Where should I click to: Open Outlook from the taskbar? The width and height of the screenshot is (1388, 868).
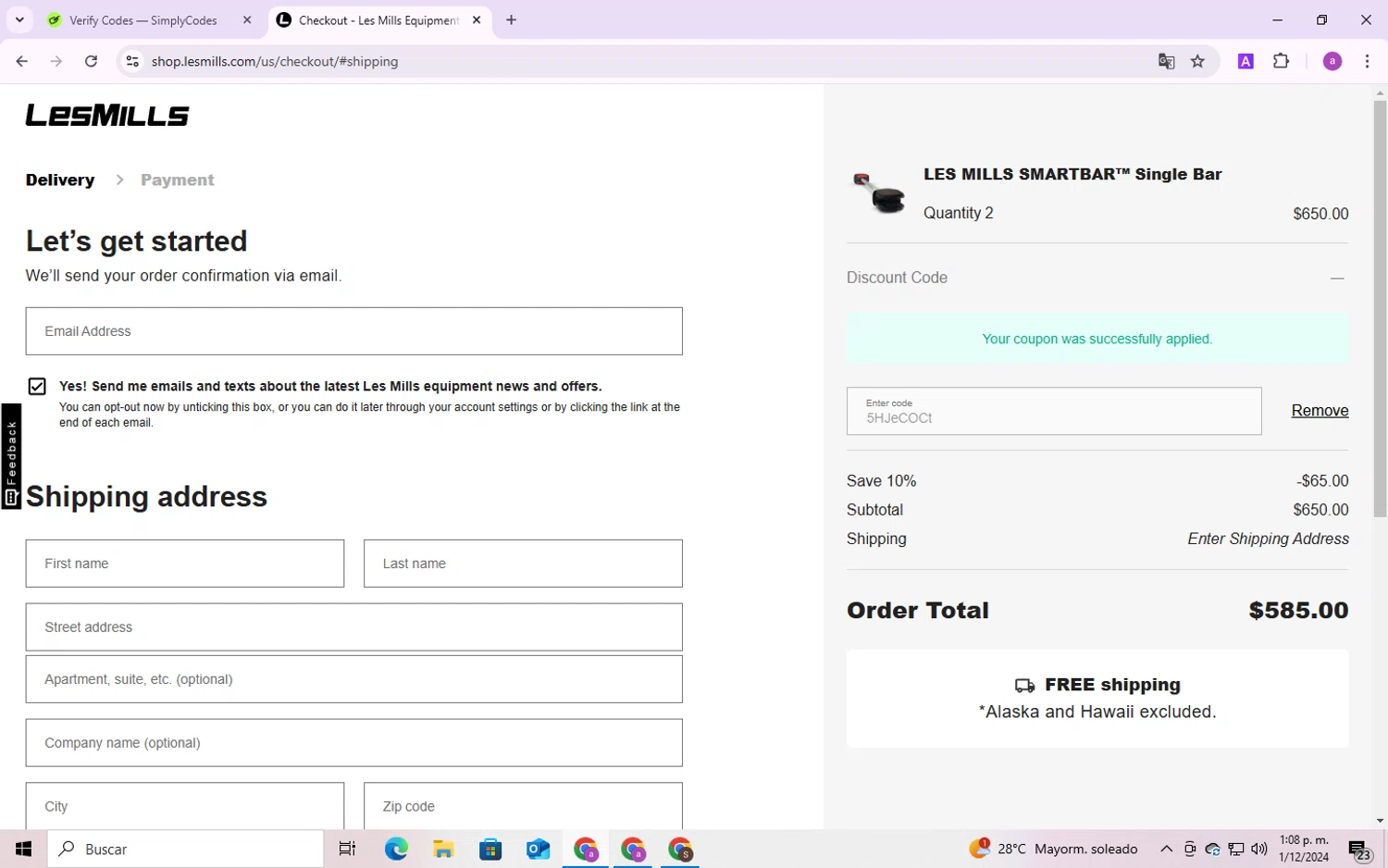point(538,849)
